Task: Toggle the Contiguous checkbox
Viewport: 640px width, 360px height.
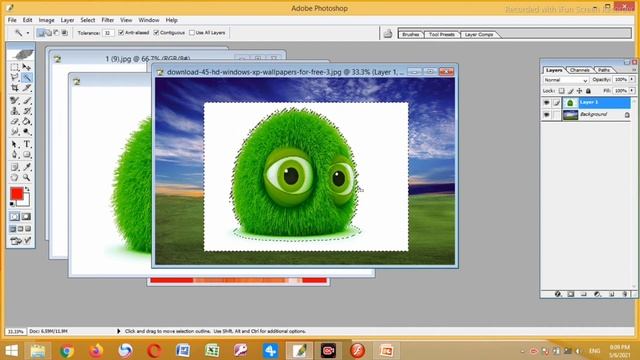Action: click(x=156, y=32)
